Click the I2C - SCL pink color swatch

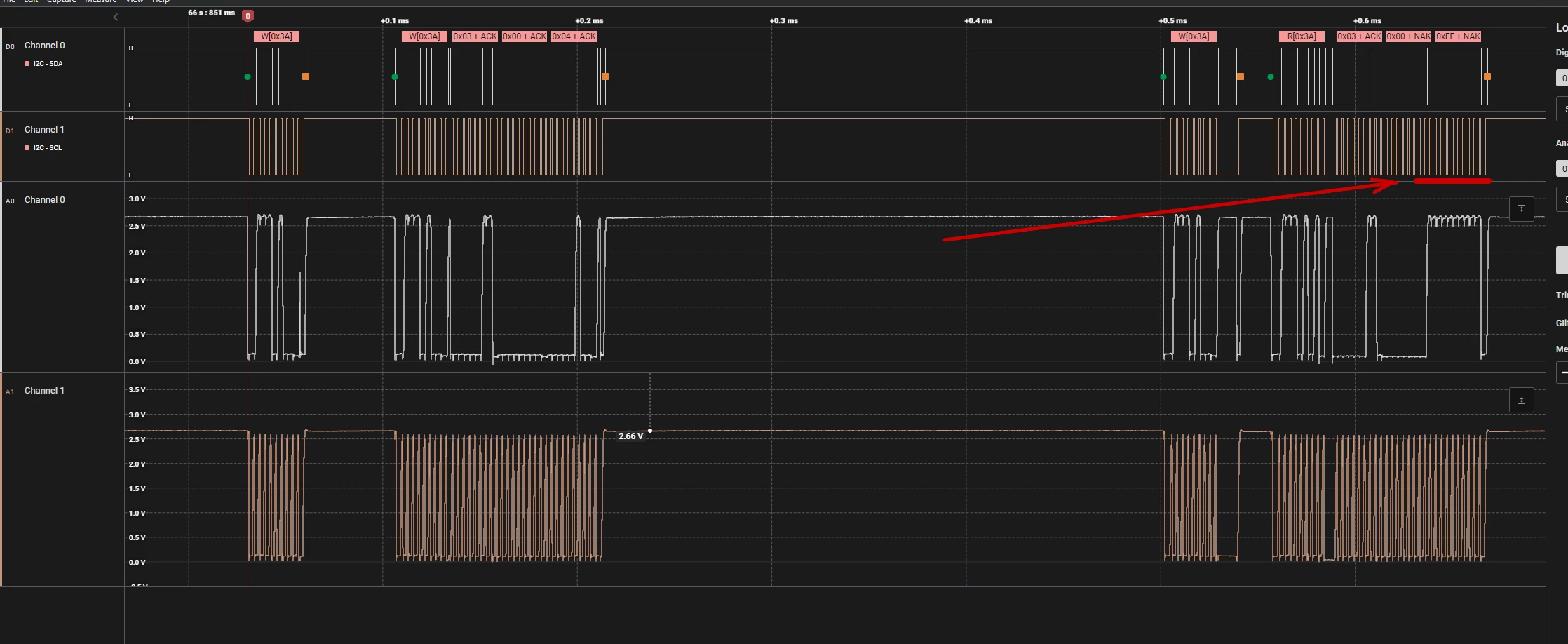point(27,148)
